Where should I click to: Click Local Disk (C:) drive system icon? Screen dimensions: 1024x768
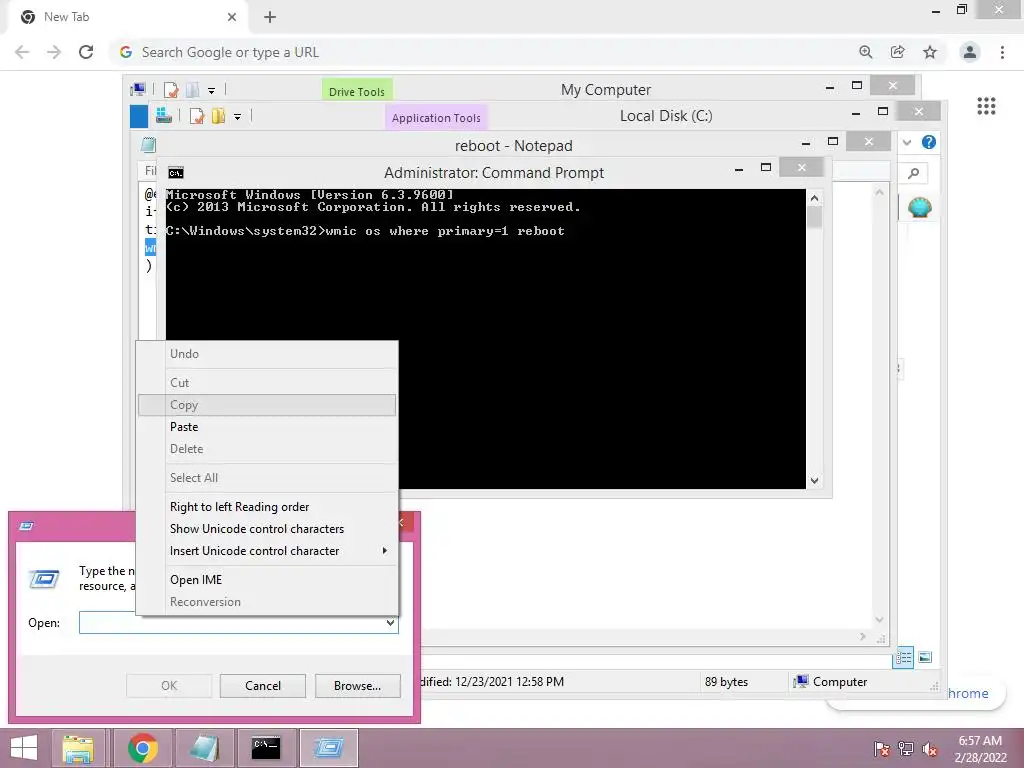pos(163,116)
